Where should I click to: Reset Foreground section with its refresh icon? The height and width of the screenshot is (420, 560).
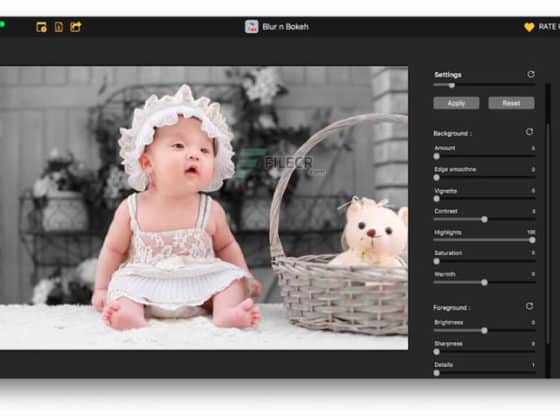point(529,306)
